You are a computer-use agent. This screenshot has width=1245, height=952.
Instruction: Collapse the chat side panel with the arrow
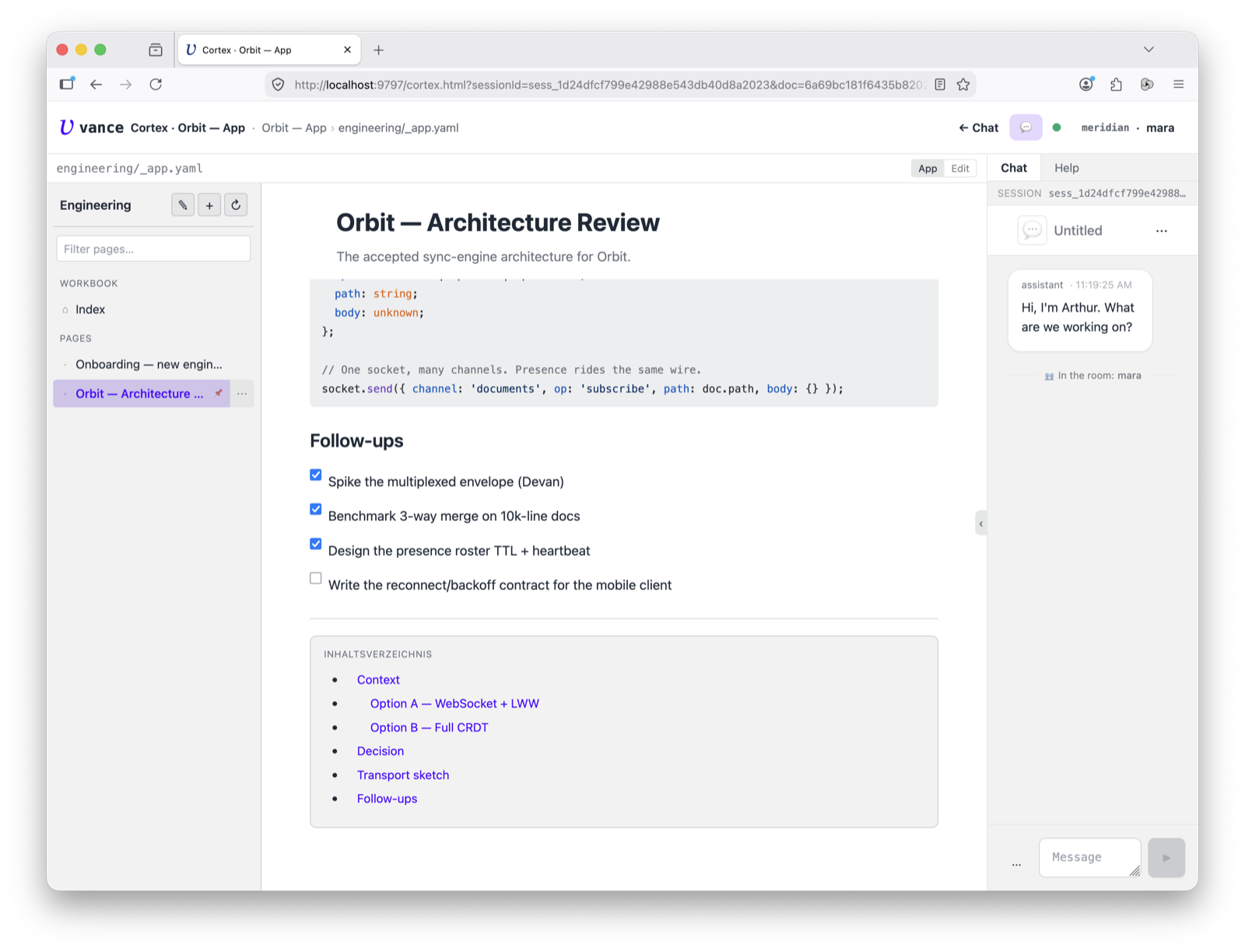click(980, 523)
